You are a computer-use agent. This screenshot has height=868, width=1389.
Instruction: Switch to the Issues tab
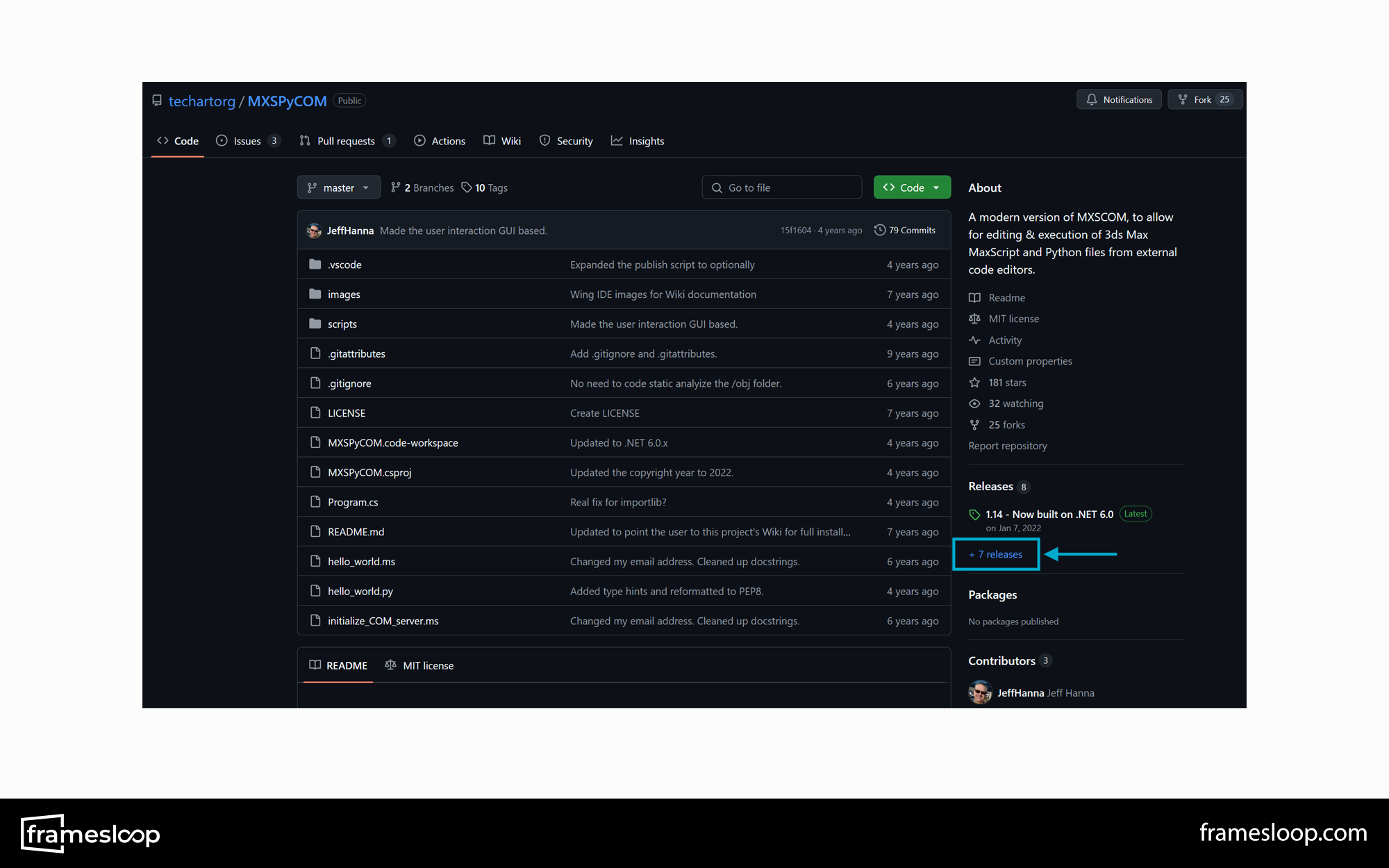(248, 141)
